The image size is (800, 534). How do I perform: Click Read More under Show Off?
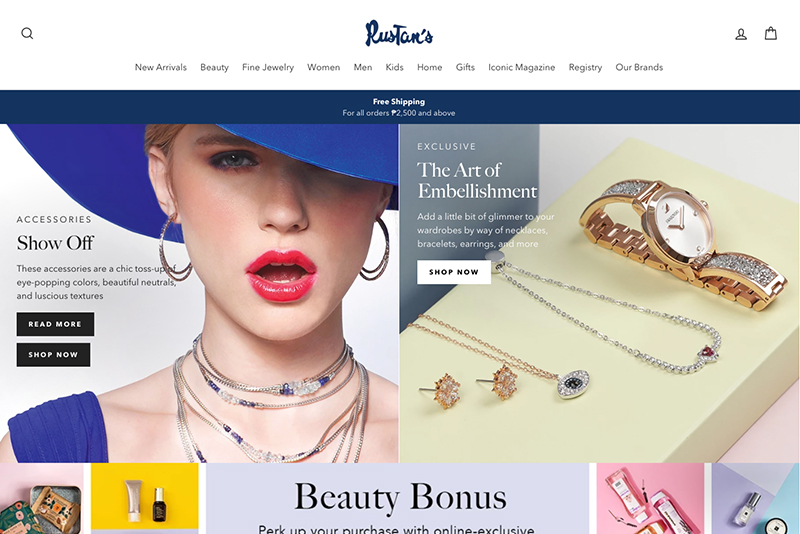coord(55,324)
